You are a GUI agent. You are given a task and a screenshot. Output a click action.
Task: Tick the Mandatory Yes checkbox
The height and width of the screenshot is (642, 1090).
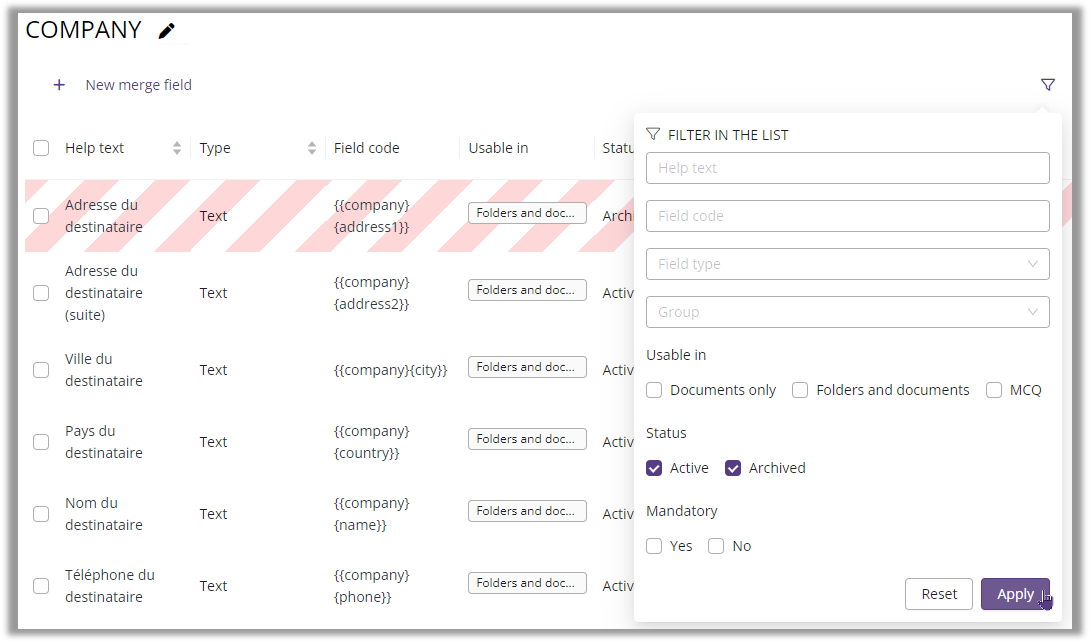coord(654,546)
